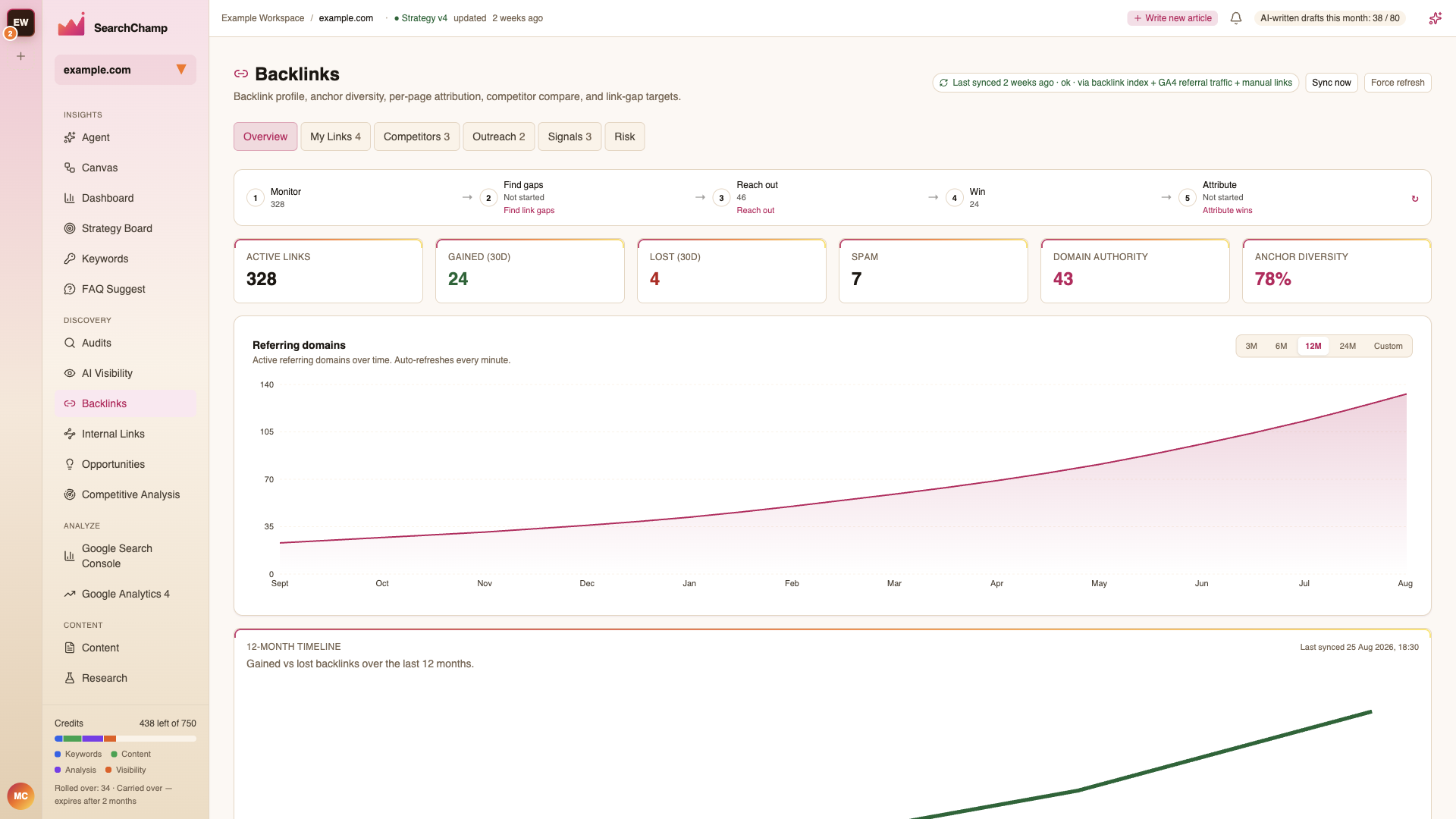This screenshot has width=1456, height=819.
Task: Open FAQ Suggest in sidebar
Action: pyautogui.click(x=125, y=289)
